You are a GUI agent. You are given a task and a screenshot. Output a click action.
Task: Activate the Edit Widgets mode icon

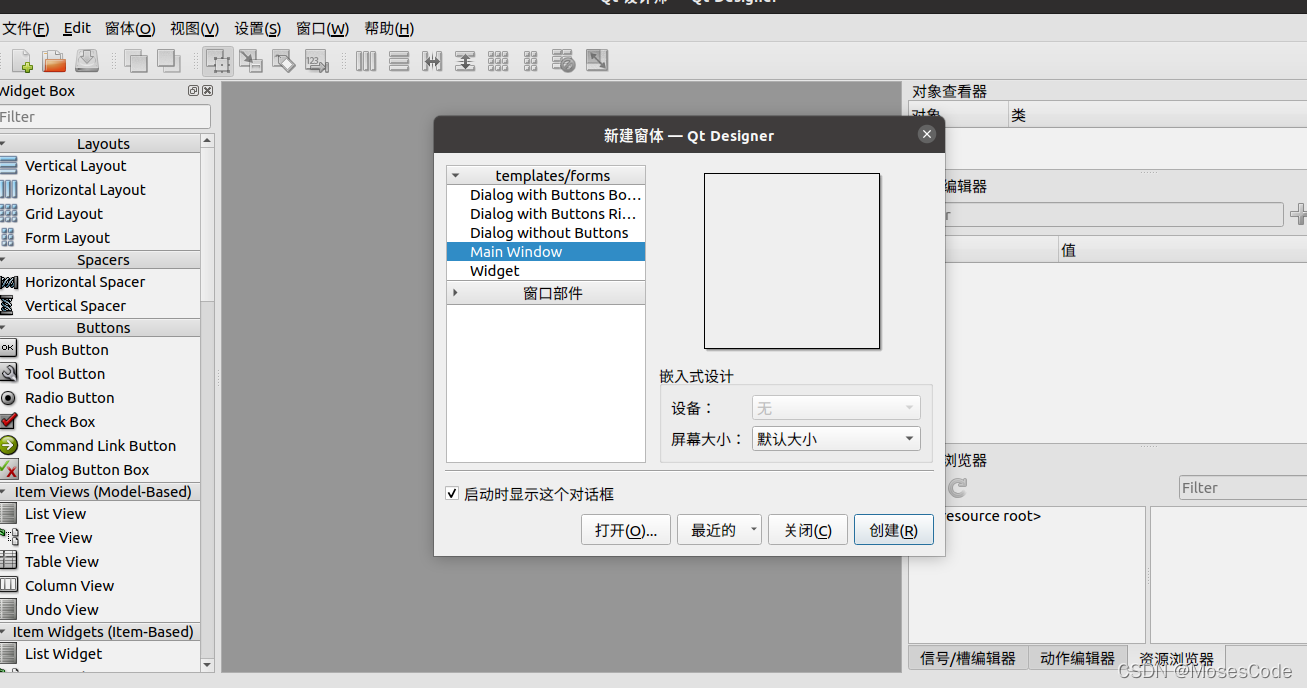(218, 61)
